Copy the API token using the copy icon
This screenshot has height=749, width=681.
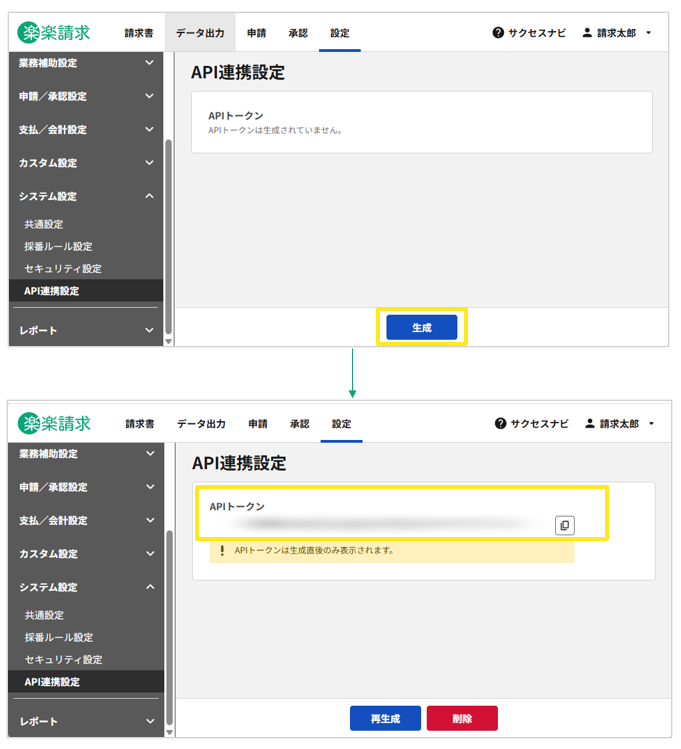[564, 525]
